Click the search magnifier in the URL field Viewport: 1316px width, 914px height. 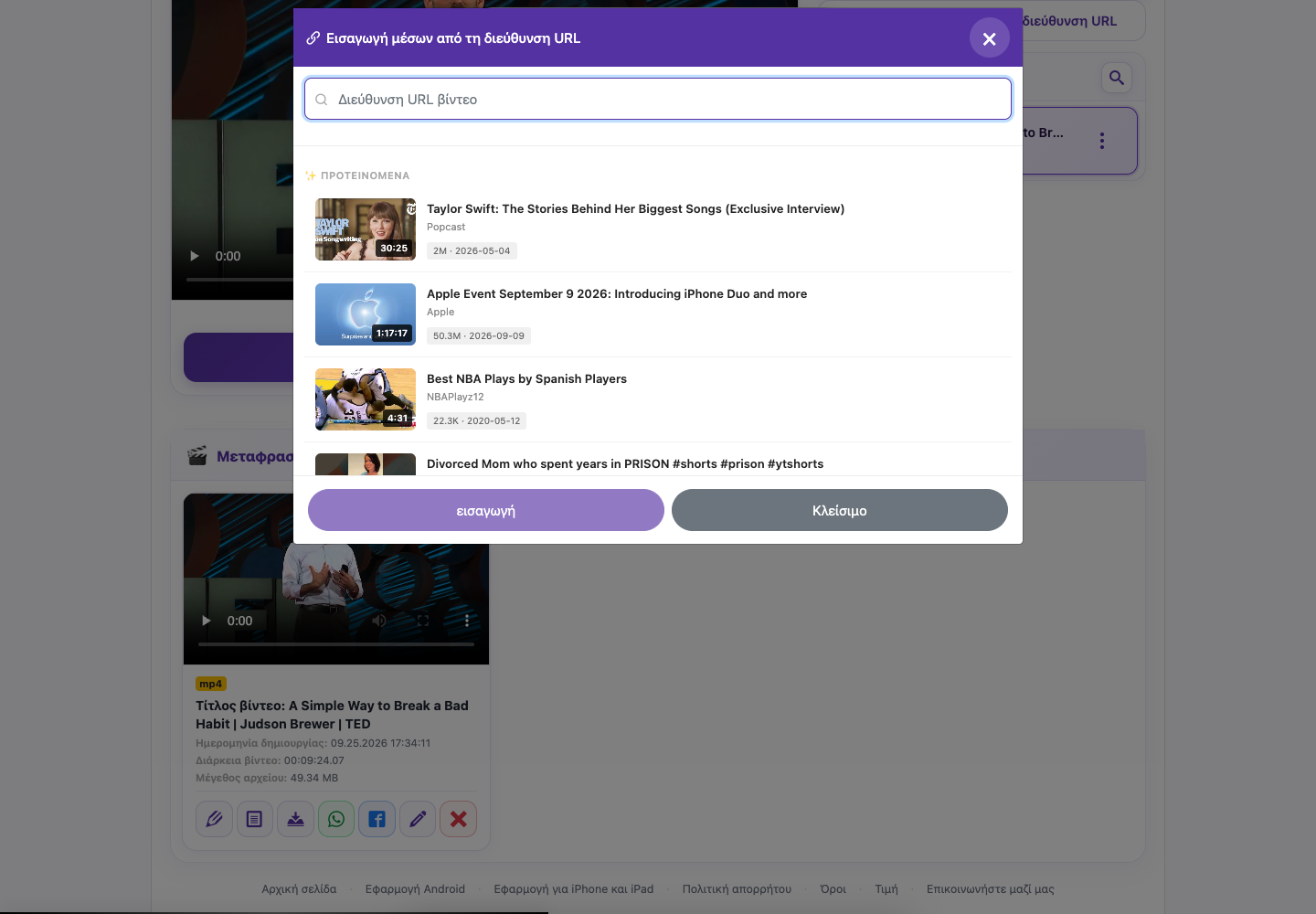pyautogui.click(x=322, y=100)
